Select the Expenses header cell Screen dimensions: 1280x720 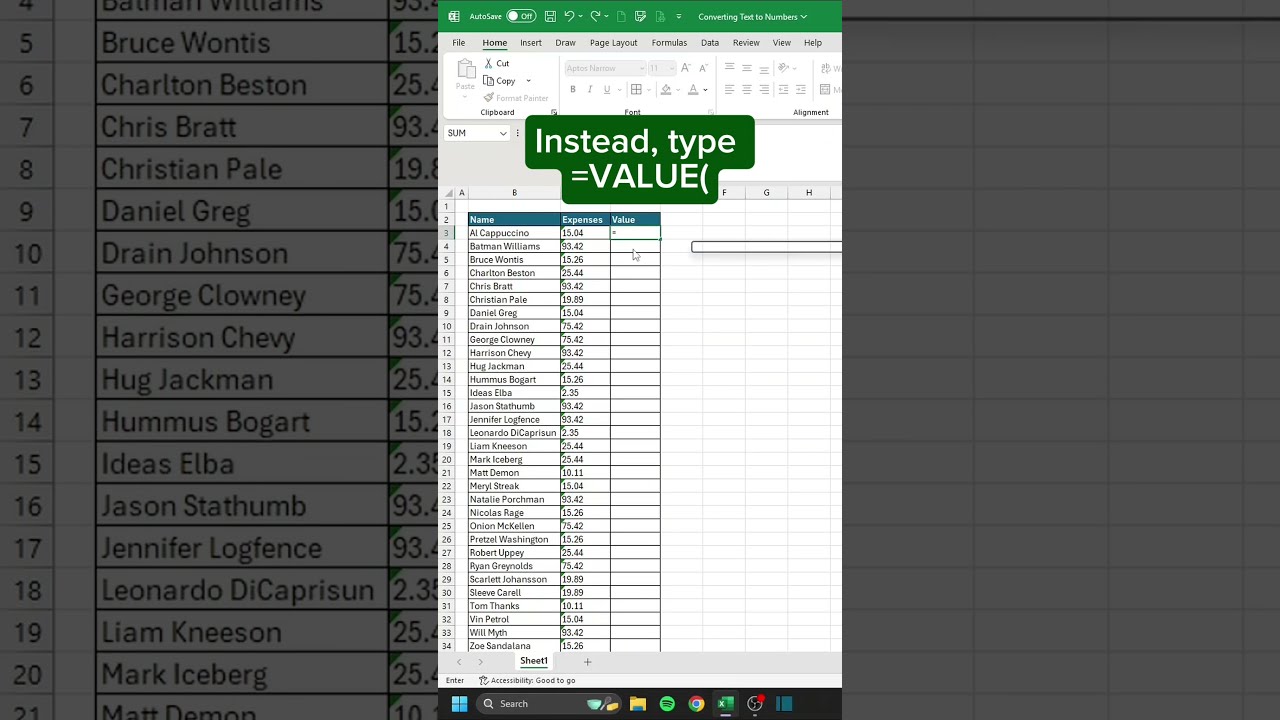click(x=585, y=219)
